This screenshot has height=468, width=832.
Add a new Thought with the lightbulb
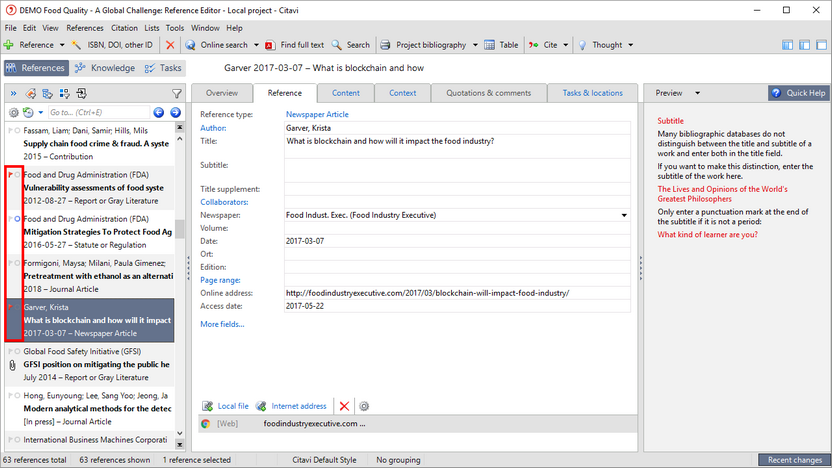click(600, 45)
